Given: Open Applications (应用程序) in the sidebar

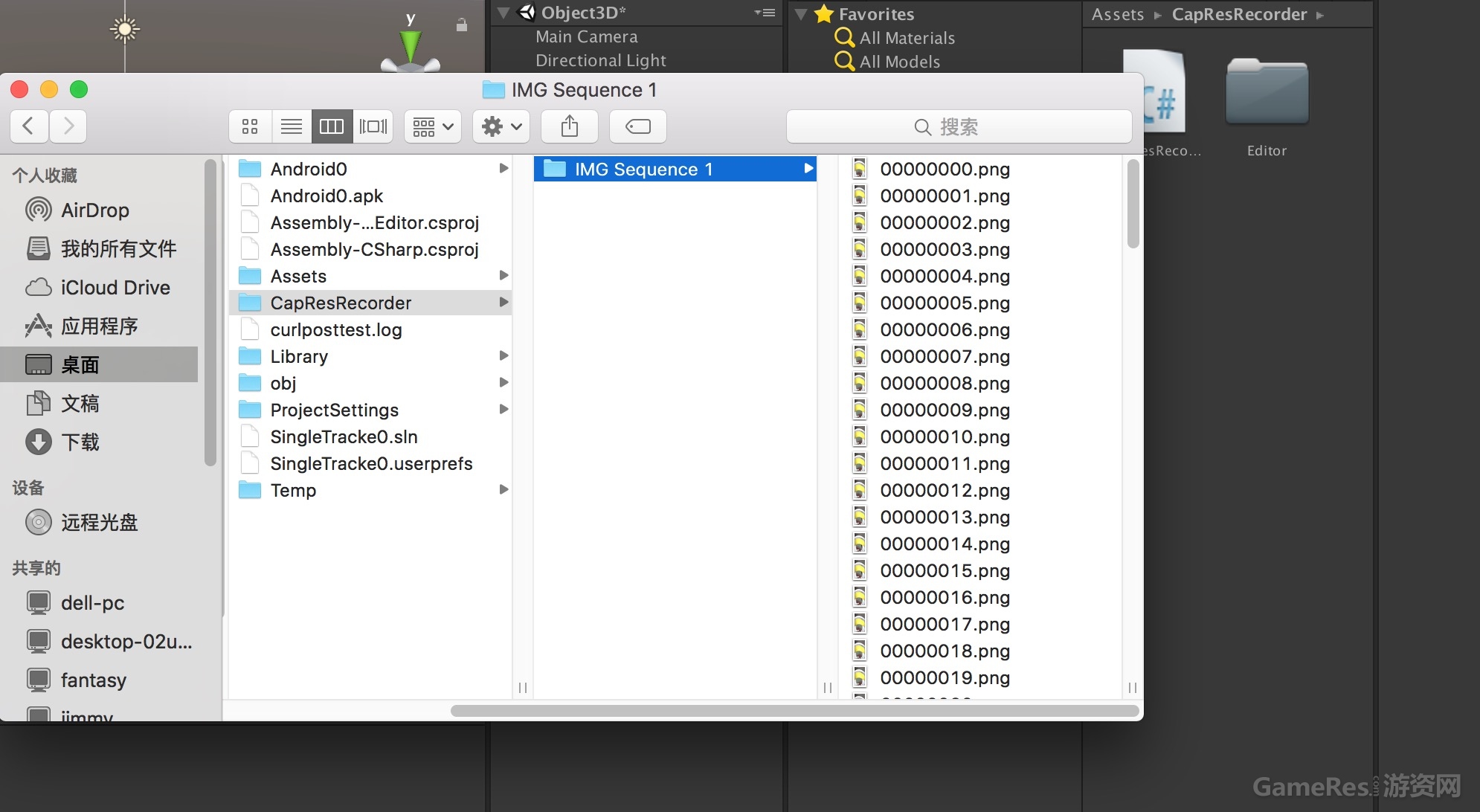Looking at the screenshot, I should coord(100,326).
